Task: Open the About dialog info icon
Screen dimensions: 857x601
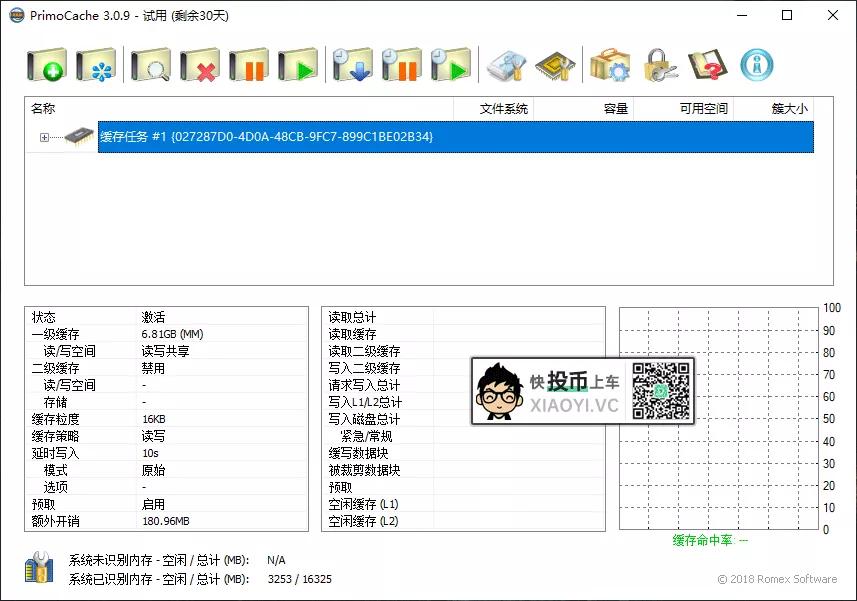Action: point(755,63)
